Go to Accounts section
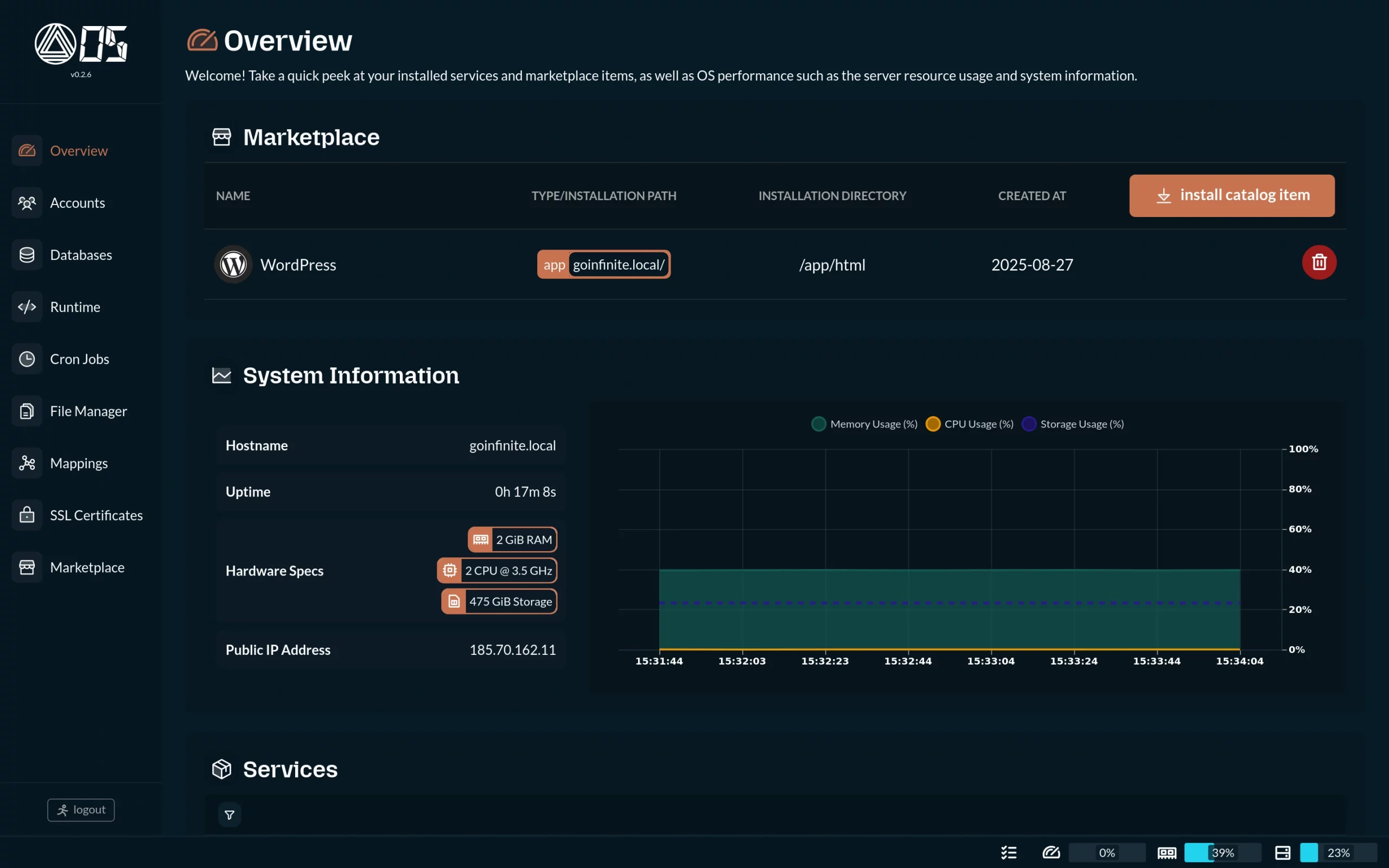The width and height of the screenshot is (1389, 868). pos(77,203)
